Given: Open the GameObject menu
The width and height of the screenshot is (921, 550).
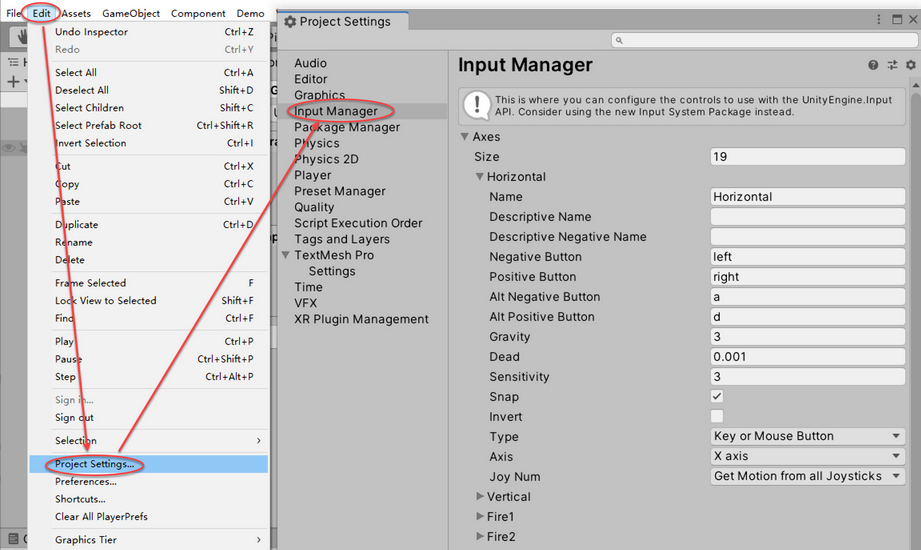Looking at the screenshot, I should tap(131, 13).
